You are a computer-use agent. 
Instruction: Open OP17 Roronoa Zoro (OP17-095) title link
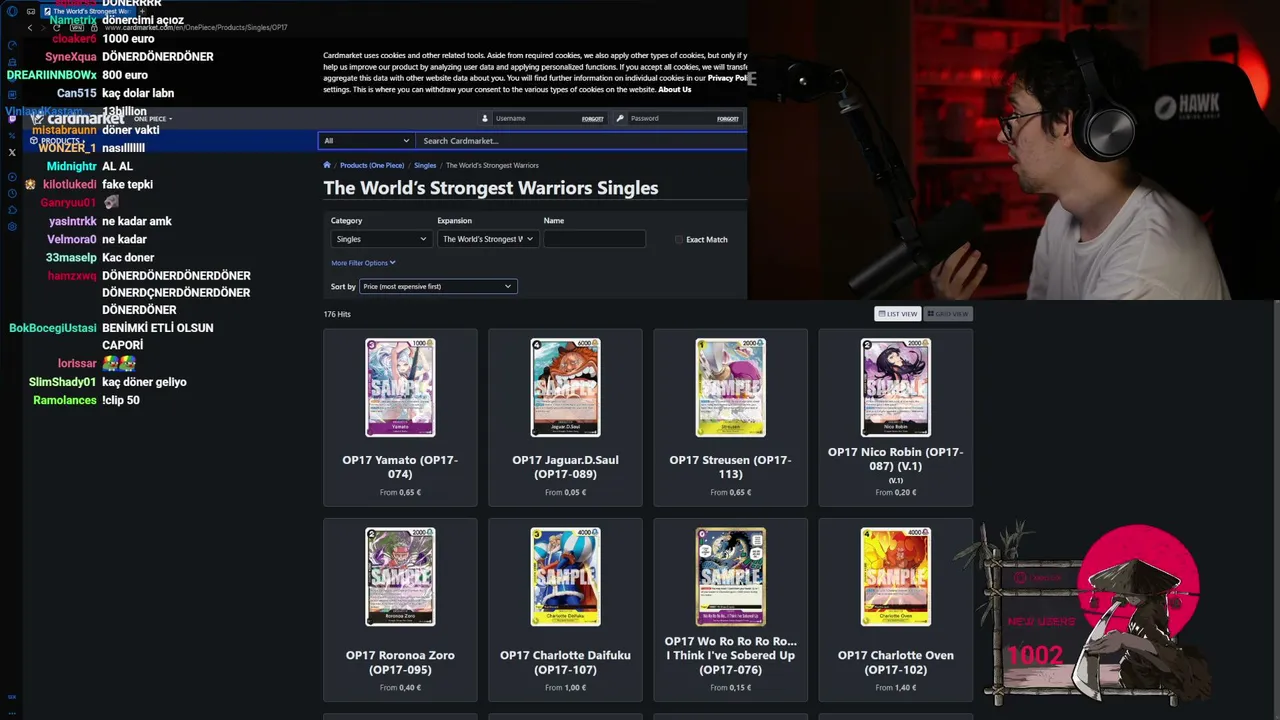400,662
